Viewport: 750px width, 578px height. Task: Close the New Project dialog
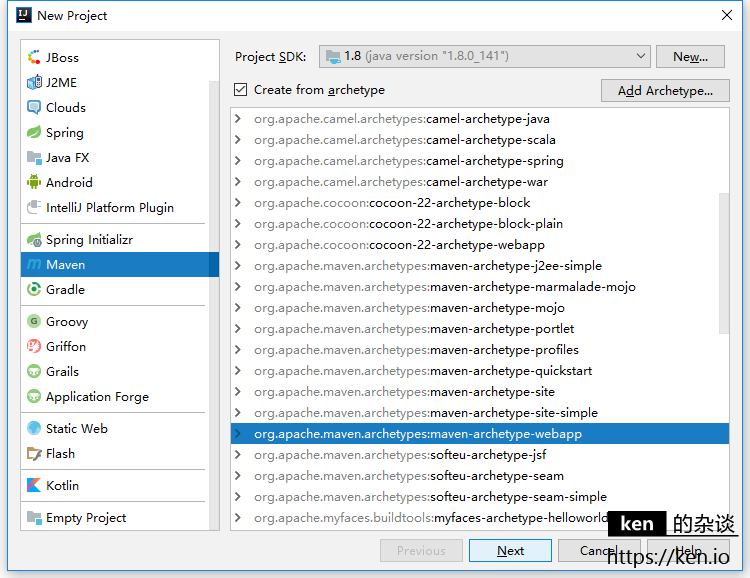727,15
